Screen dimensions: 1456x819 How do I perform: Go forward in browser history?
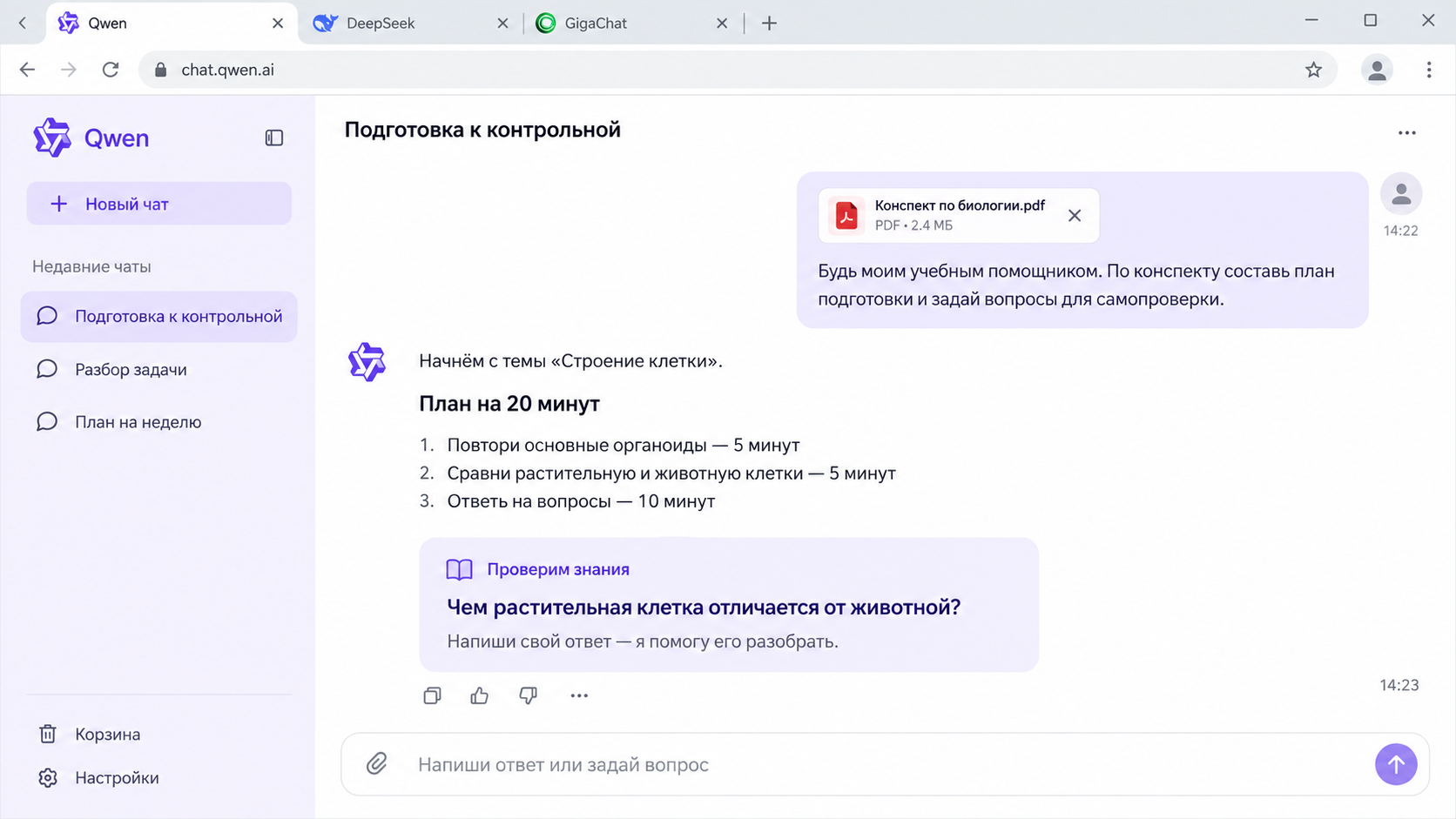point(69,70)
